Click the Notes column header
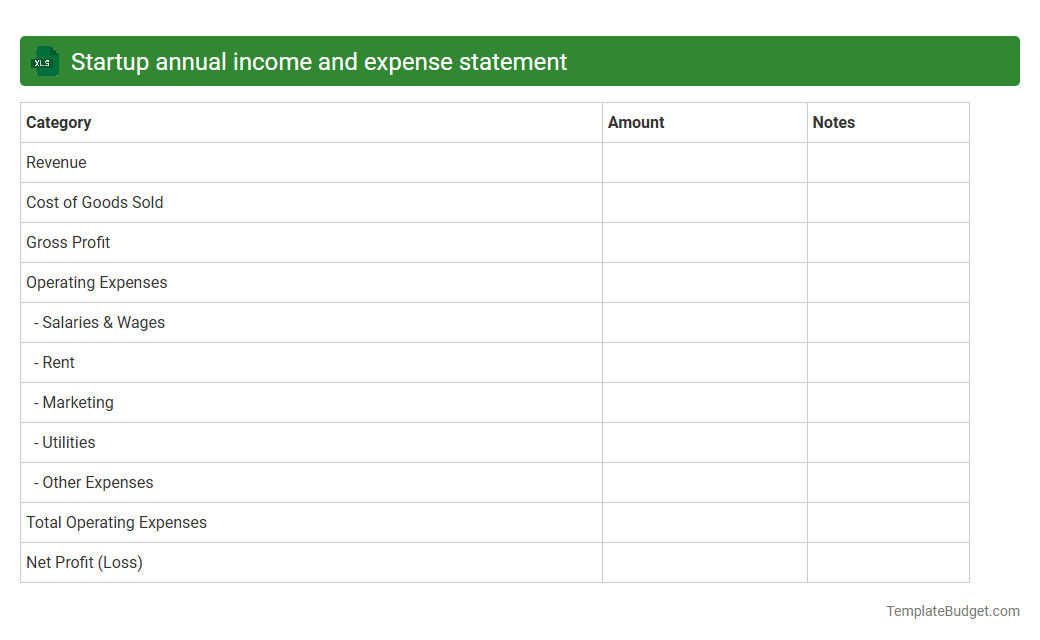Image resolution: width=1040 pixels, height=640 pixels. click(x=834, y=122)
